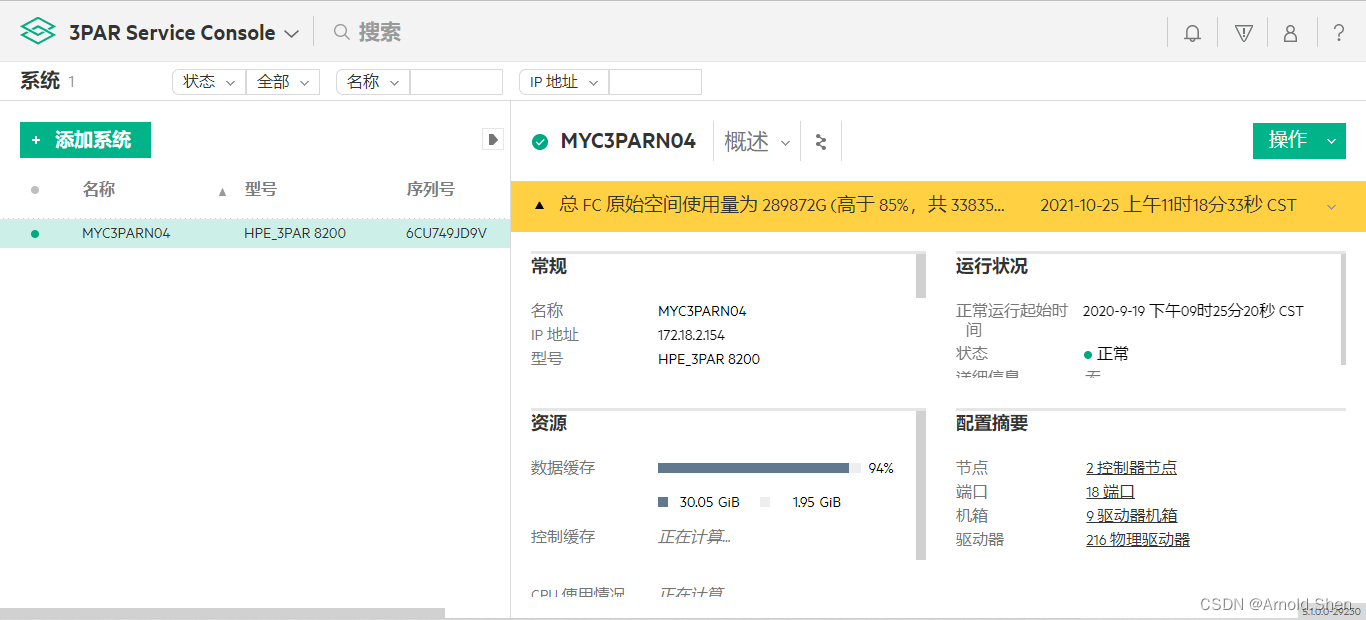Click the green checkmark beside MYC3PARN04
Image resolution: width=1366 pixels, height=620 pixels.
(539, 141)
